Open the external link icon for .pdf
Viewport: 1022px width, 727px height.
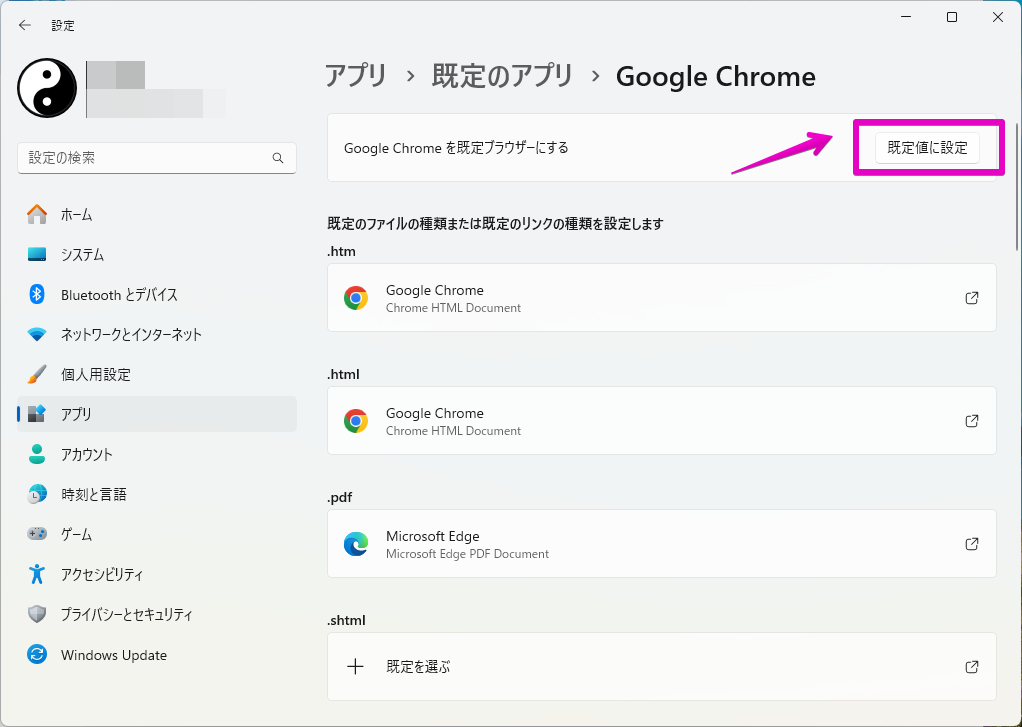972,544
